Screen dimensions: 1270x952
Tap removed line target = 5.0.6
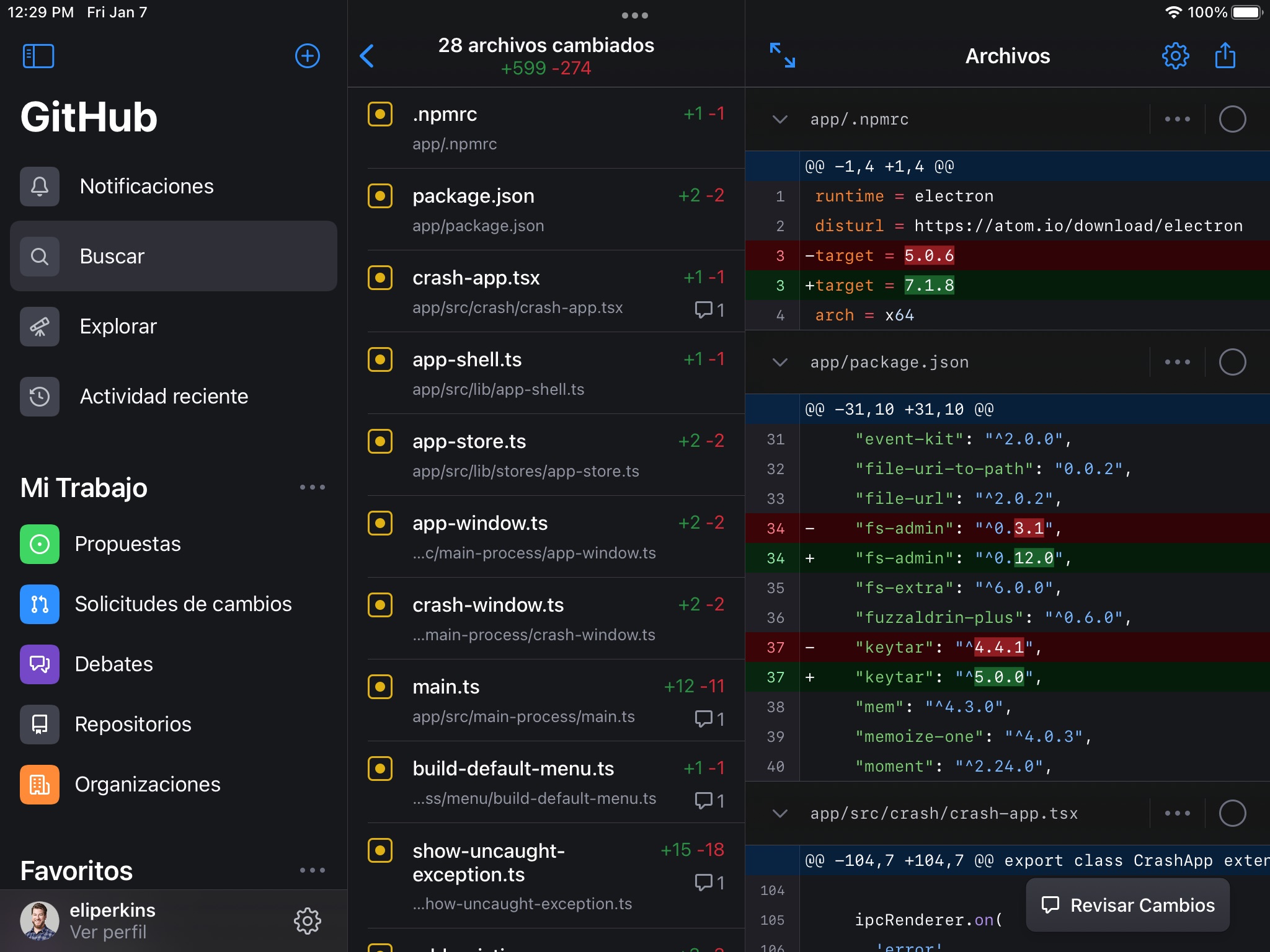tap(1007, 255)
